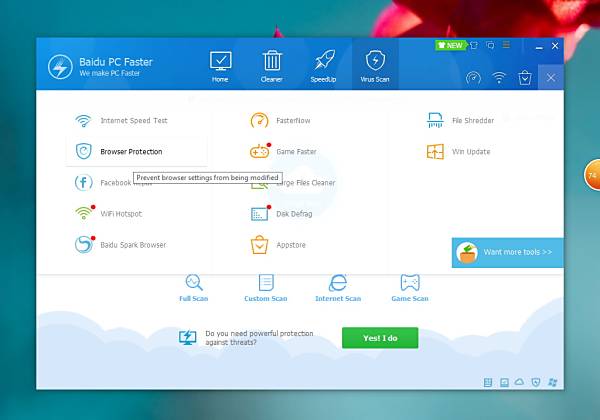
Task: Minimize the Baidu PC Faster window
Action: pyautogui.click(x=539, y=47)
